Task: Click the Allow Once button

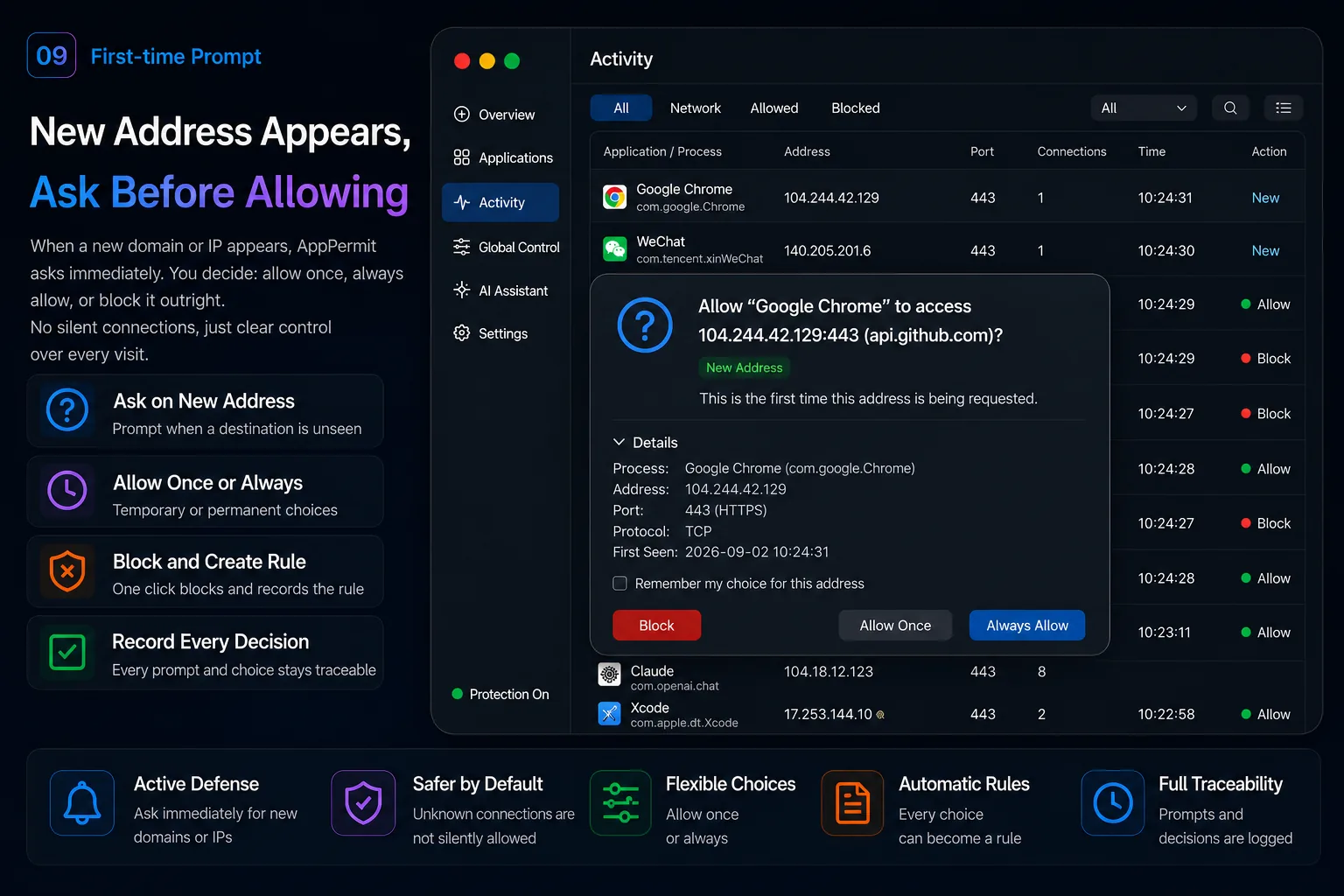Action: coord(895,625)
